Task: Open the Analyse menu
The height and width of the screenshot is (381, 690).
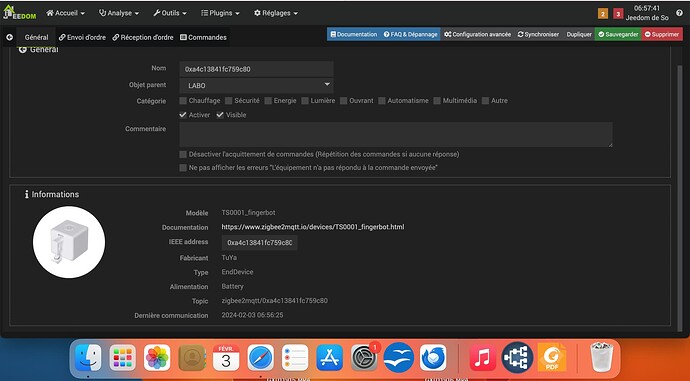Action: [x=119, y=13]
